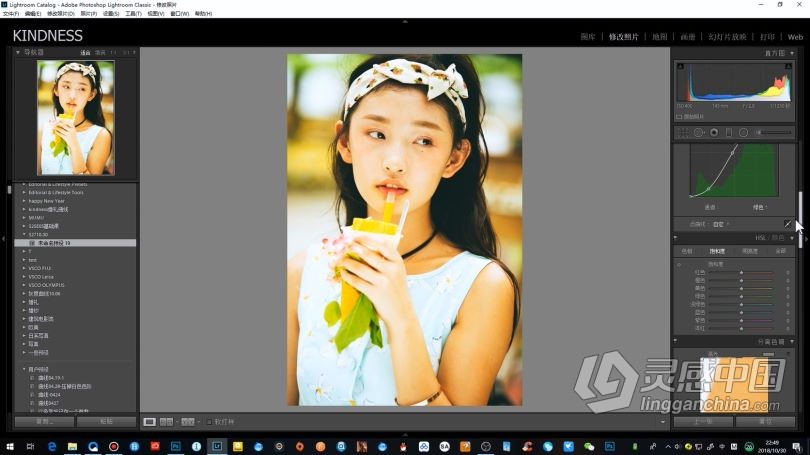
Task: Enable the soft proofing checkbox
Action: (x=209, y=422)
